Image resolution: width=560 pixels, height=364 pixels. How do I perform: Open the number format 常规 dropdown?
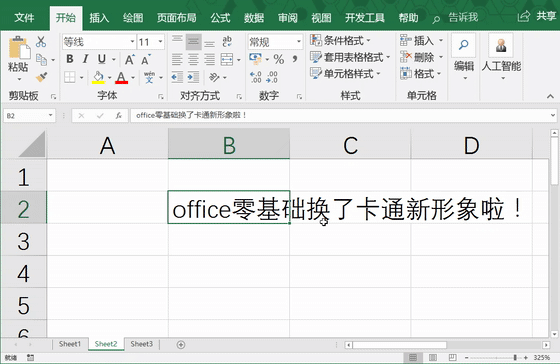point(299,42)
